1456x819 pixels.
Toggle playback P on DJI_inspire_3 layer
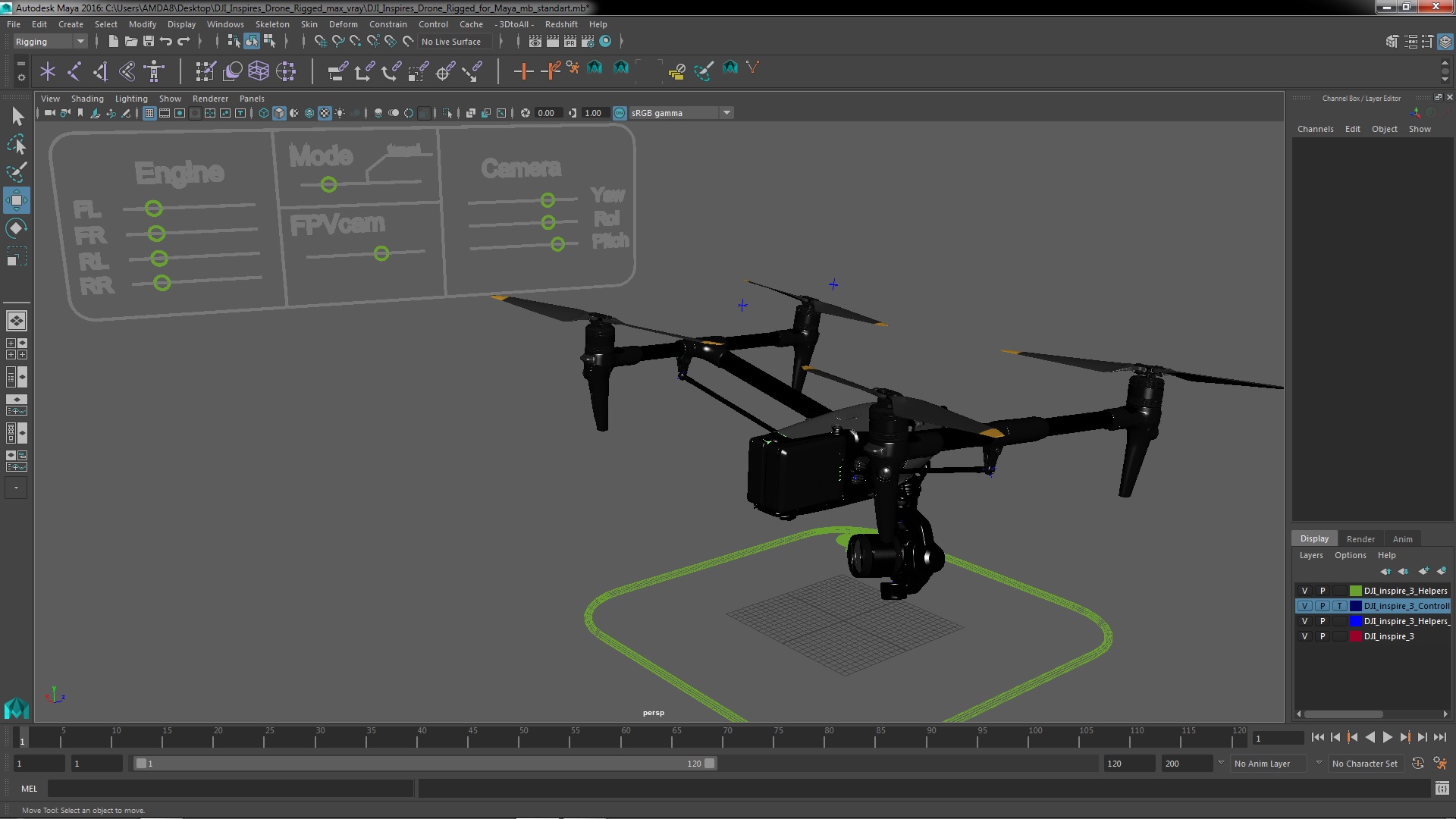pos(1323,636)
